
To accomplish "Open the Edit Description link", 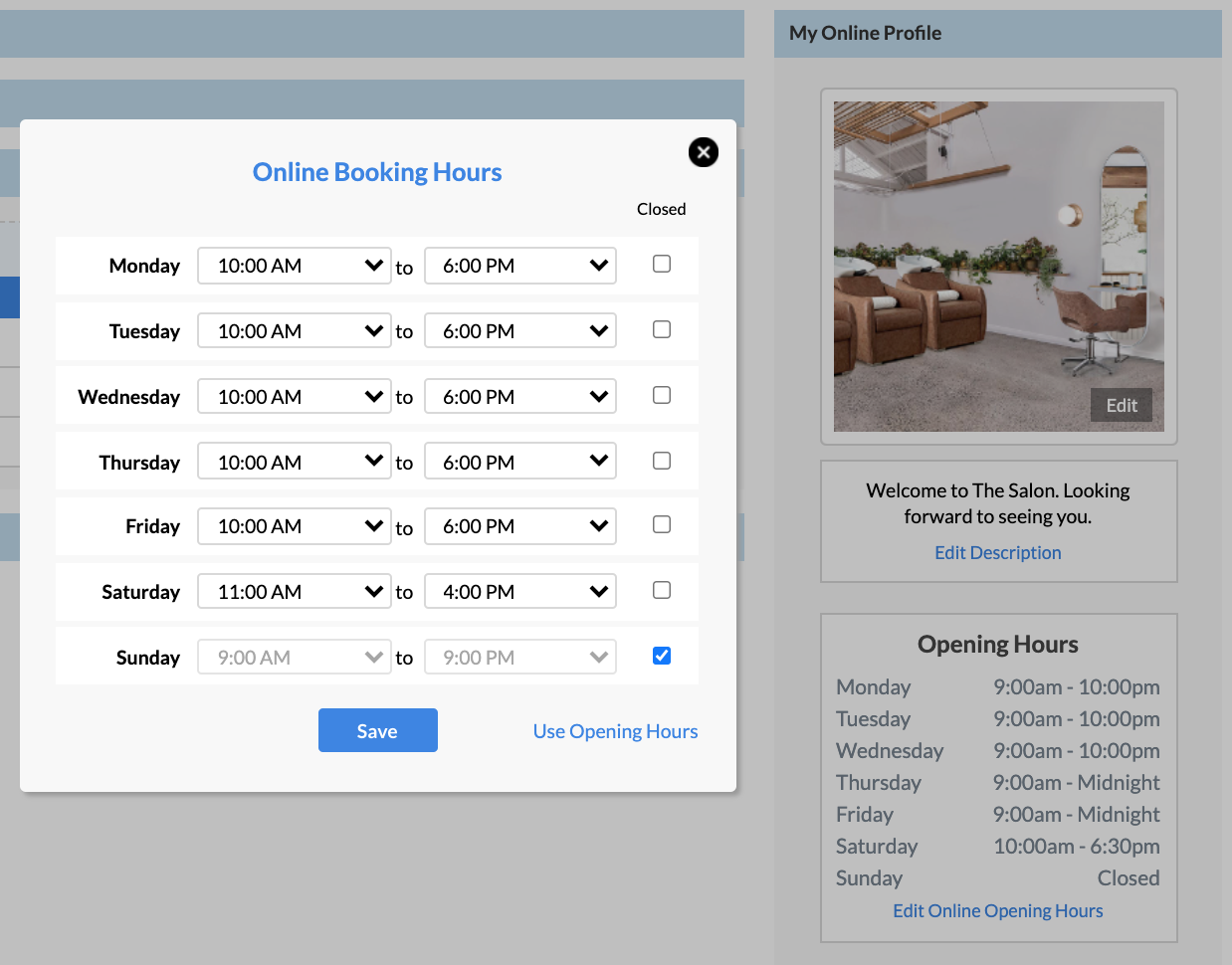I will (997, 552).
